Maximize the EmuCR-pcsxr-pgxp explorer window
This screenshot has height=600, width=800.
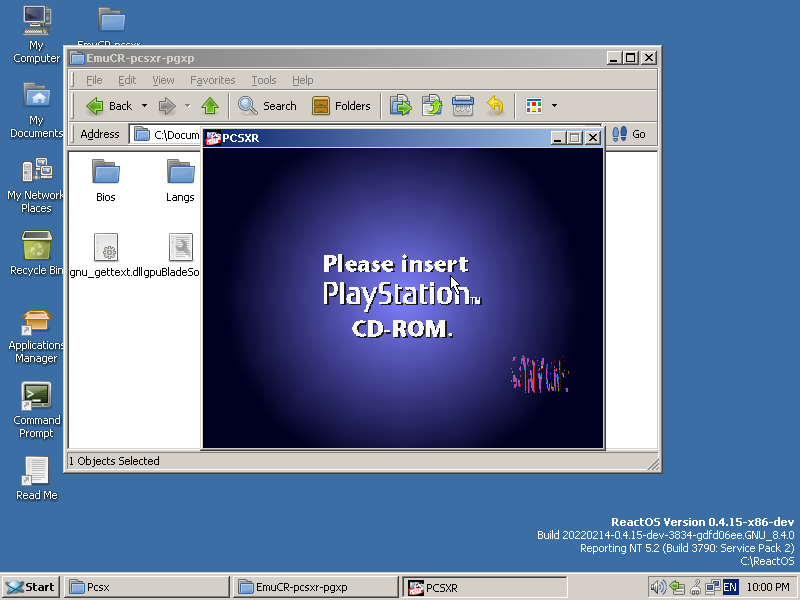click(631, 58)
